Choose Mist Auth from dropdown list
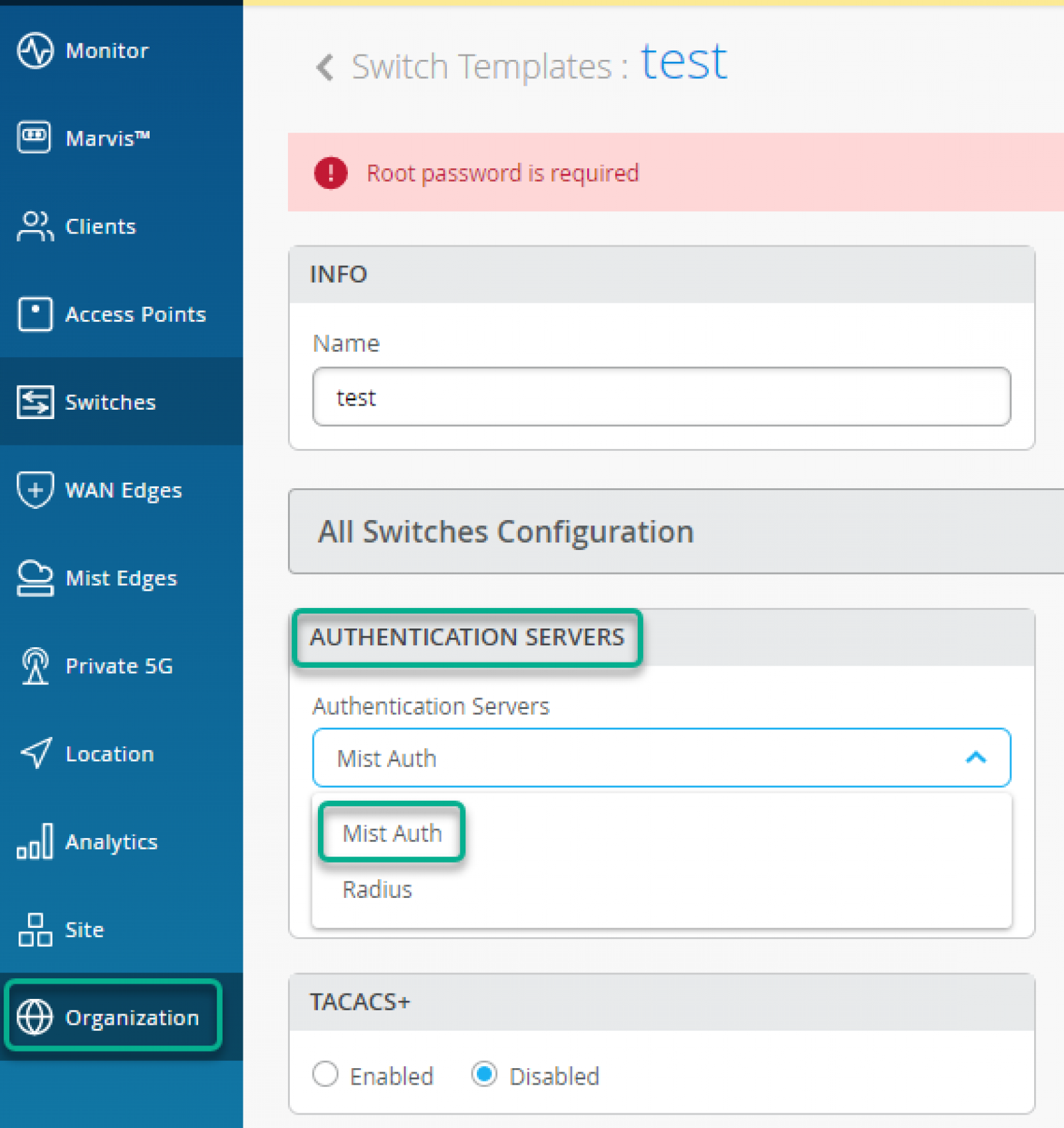This screenshot has width=1064, height=1128. tap(392, 833)
